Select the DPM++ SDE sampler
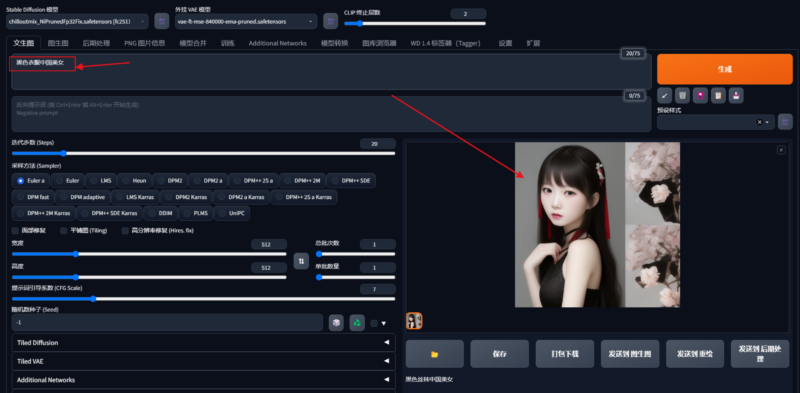 [x=351, y=181]
